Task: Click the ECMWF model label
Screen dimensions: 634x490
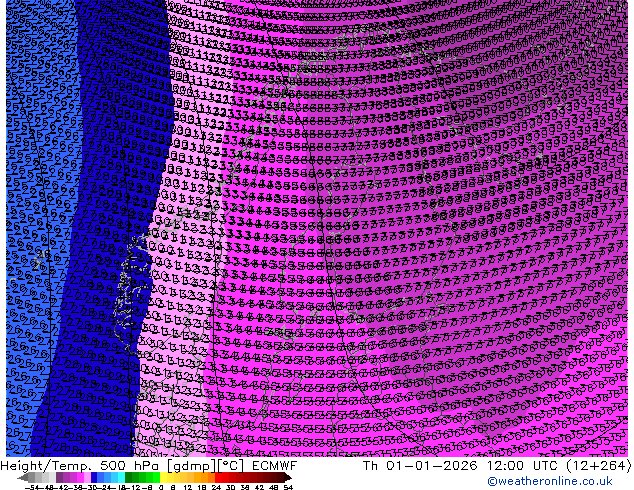Action: (275, 466)
